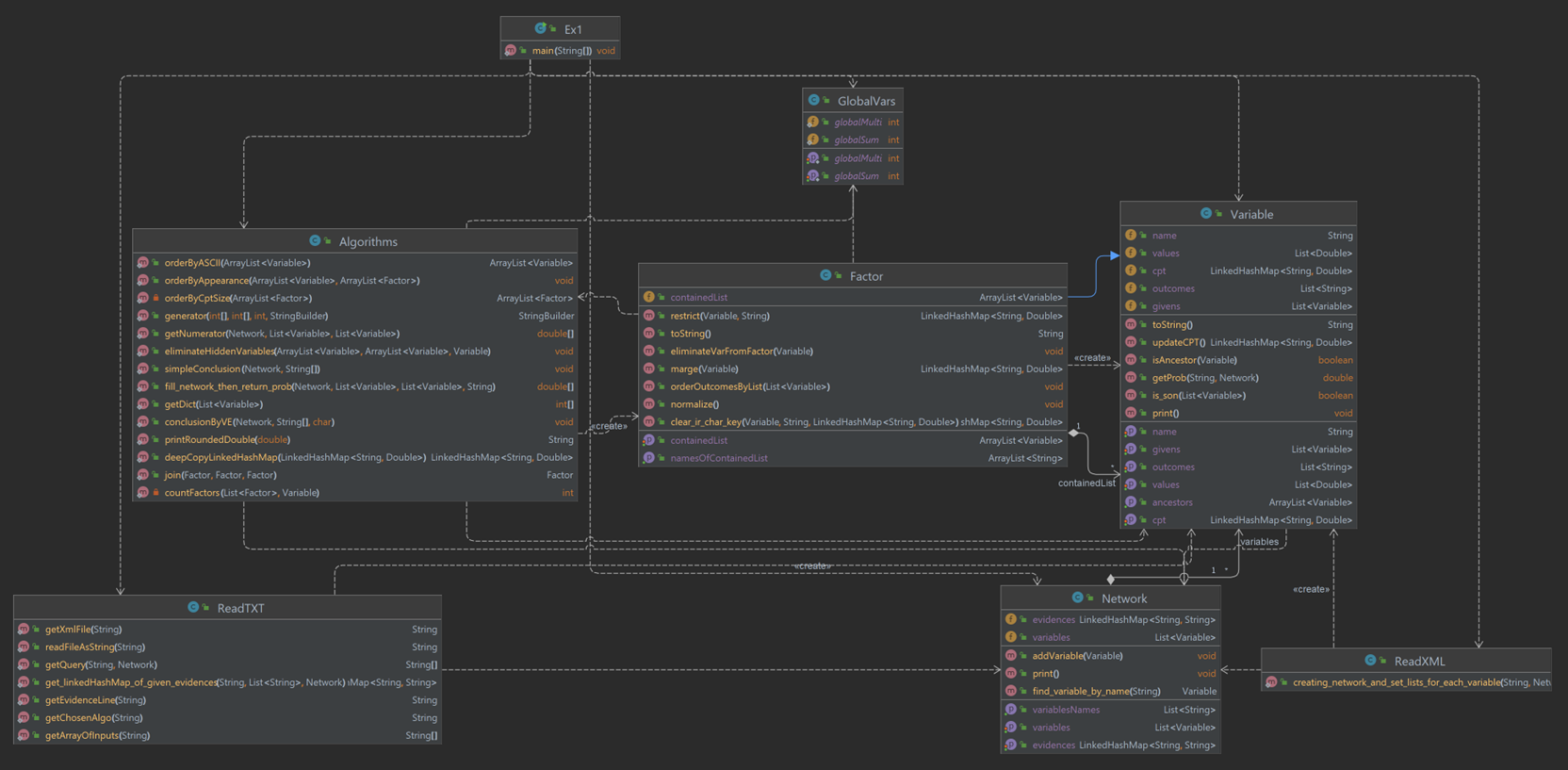This screenshot has width=1568, height=770.
Task: Select the Variable class header
Action: point(1238,214)
